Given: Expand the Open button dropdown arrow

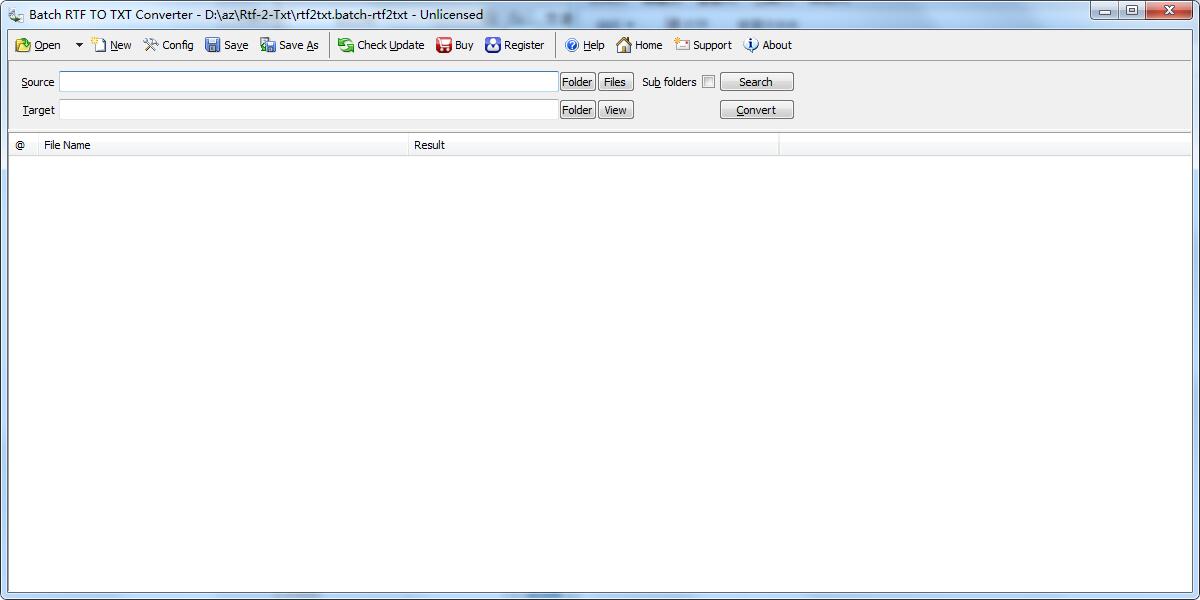Looking at the screenshot, I should pyautogui.click(x=79, y=45).
